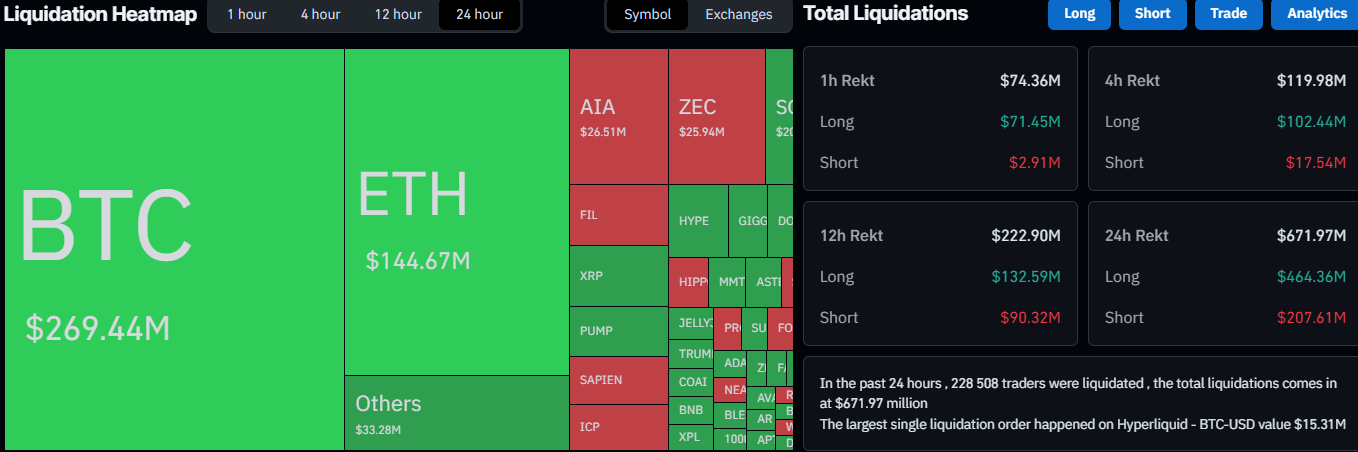The height and width of the screenshot is (452, 1358).
Task: Select the 24 hour timeframe tab
Action: [479, 14]
